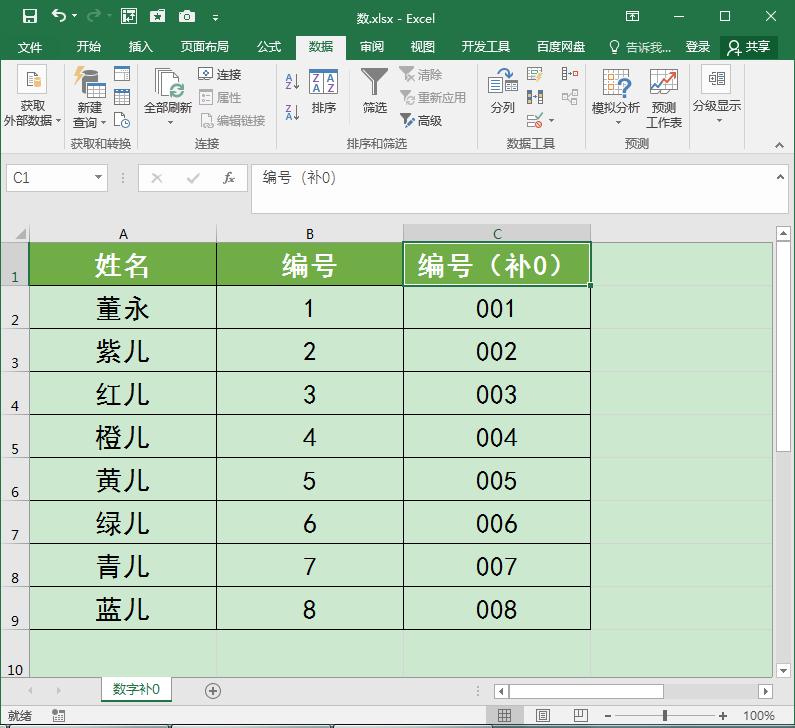Expand the formula bar
Image resolution: width=795 pixels, height=728 pixels.
[780, 177]
